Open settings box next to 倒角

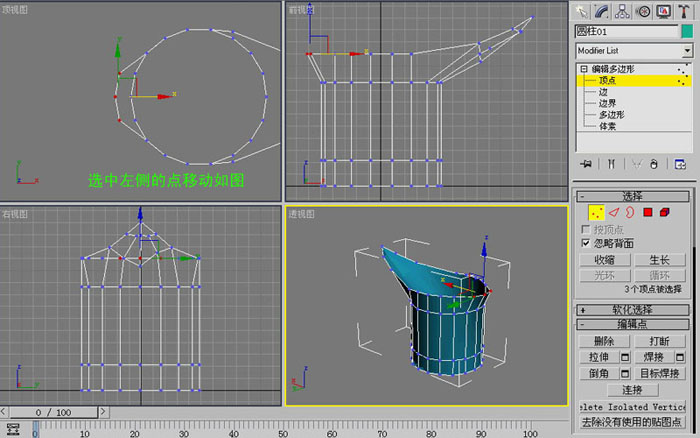(625, 373)
